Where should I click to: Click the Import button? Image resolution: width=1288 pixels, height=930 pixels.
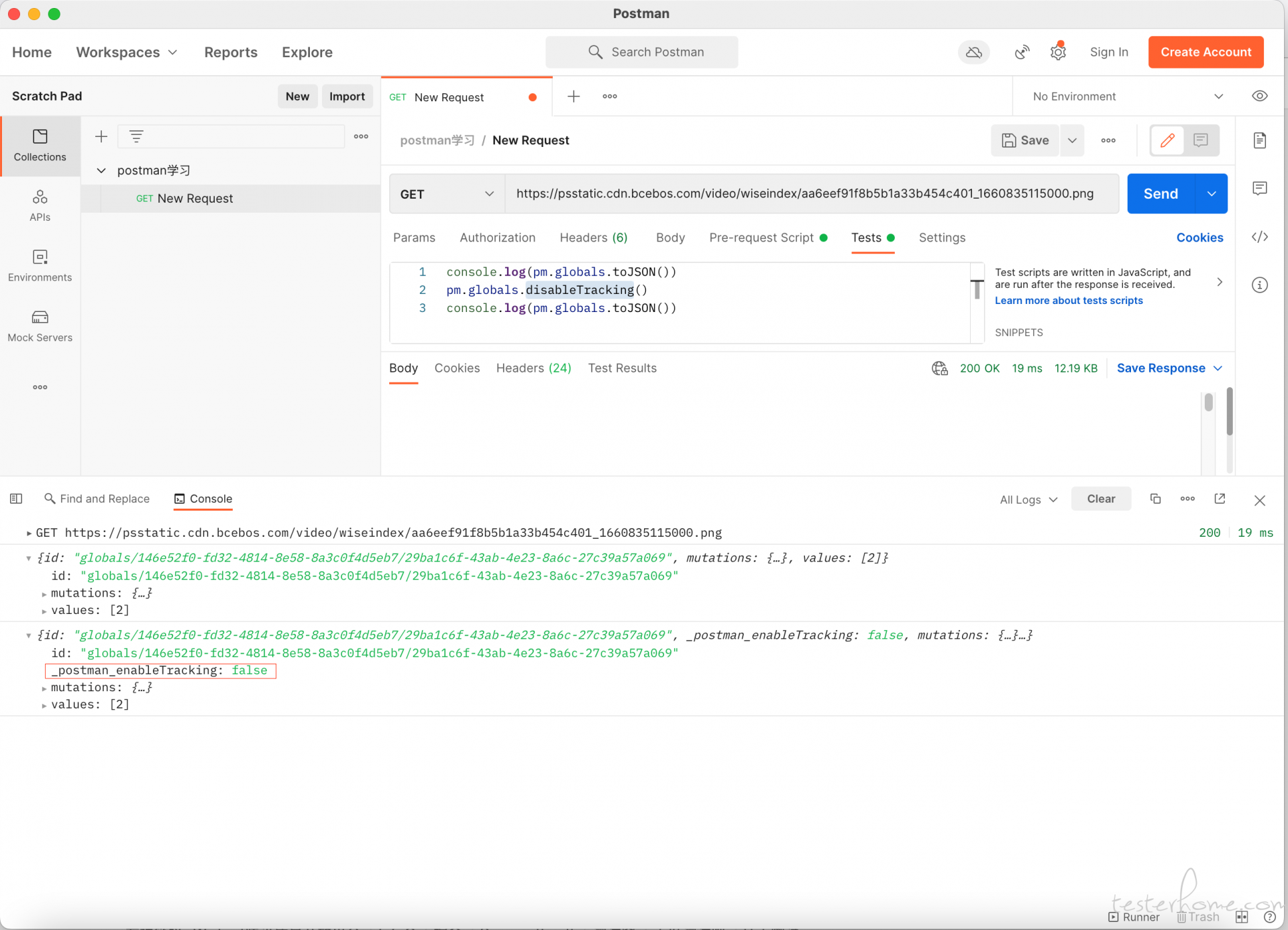point(347,97)
